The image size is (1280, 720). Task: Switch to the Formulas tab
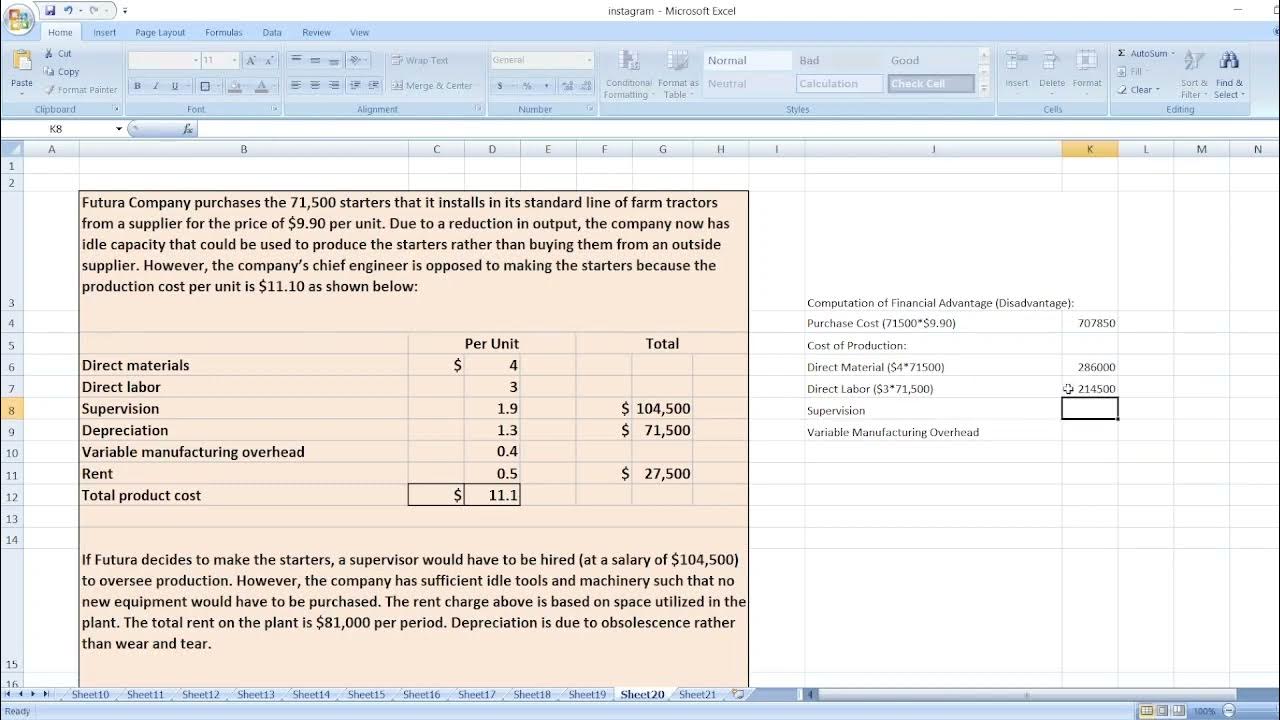pos(224,32)
